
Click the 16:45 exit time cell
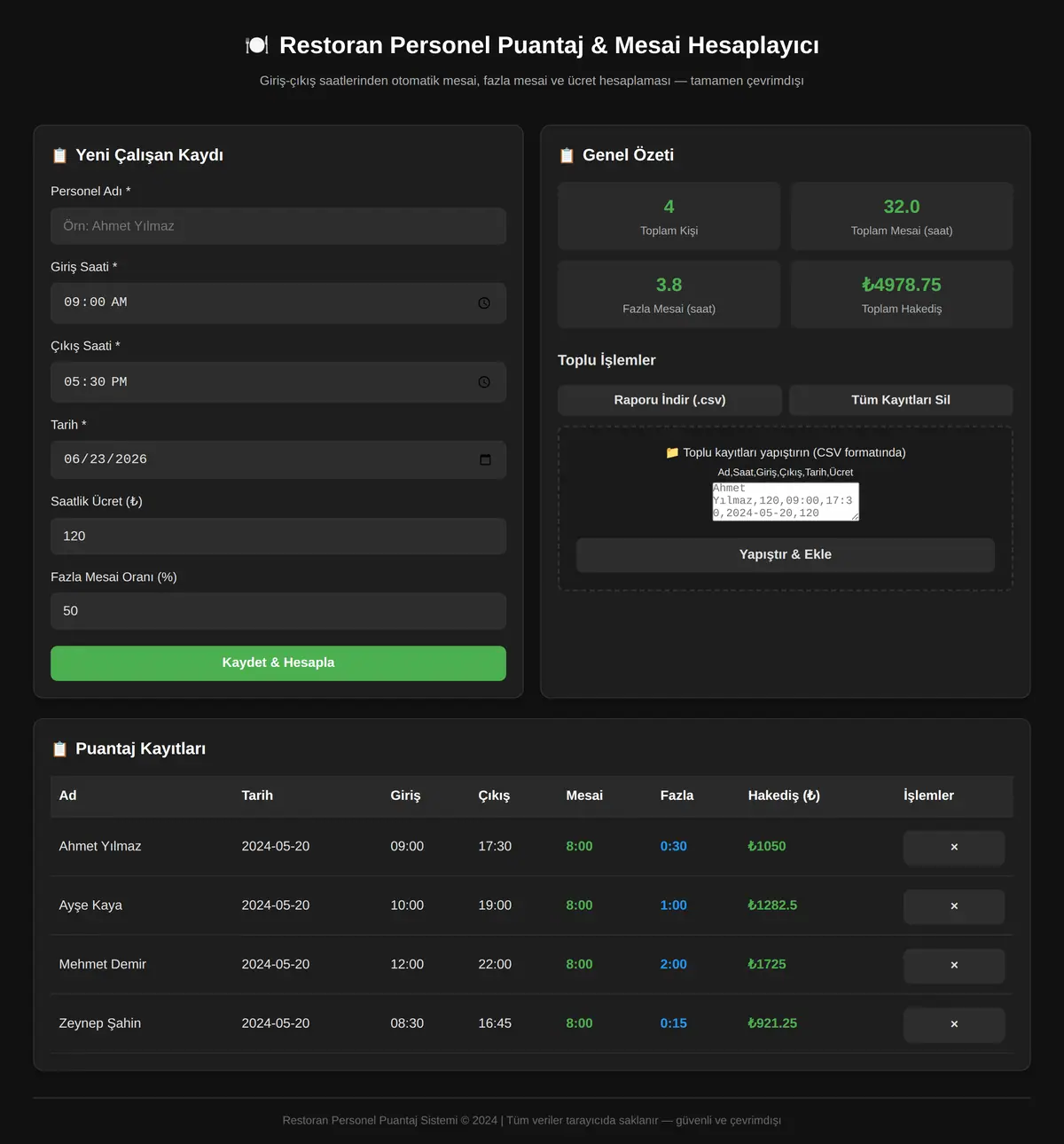495,1023
